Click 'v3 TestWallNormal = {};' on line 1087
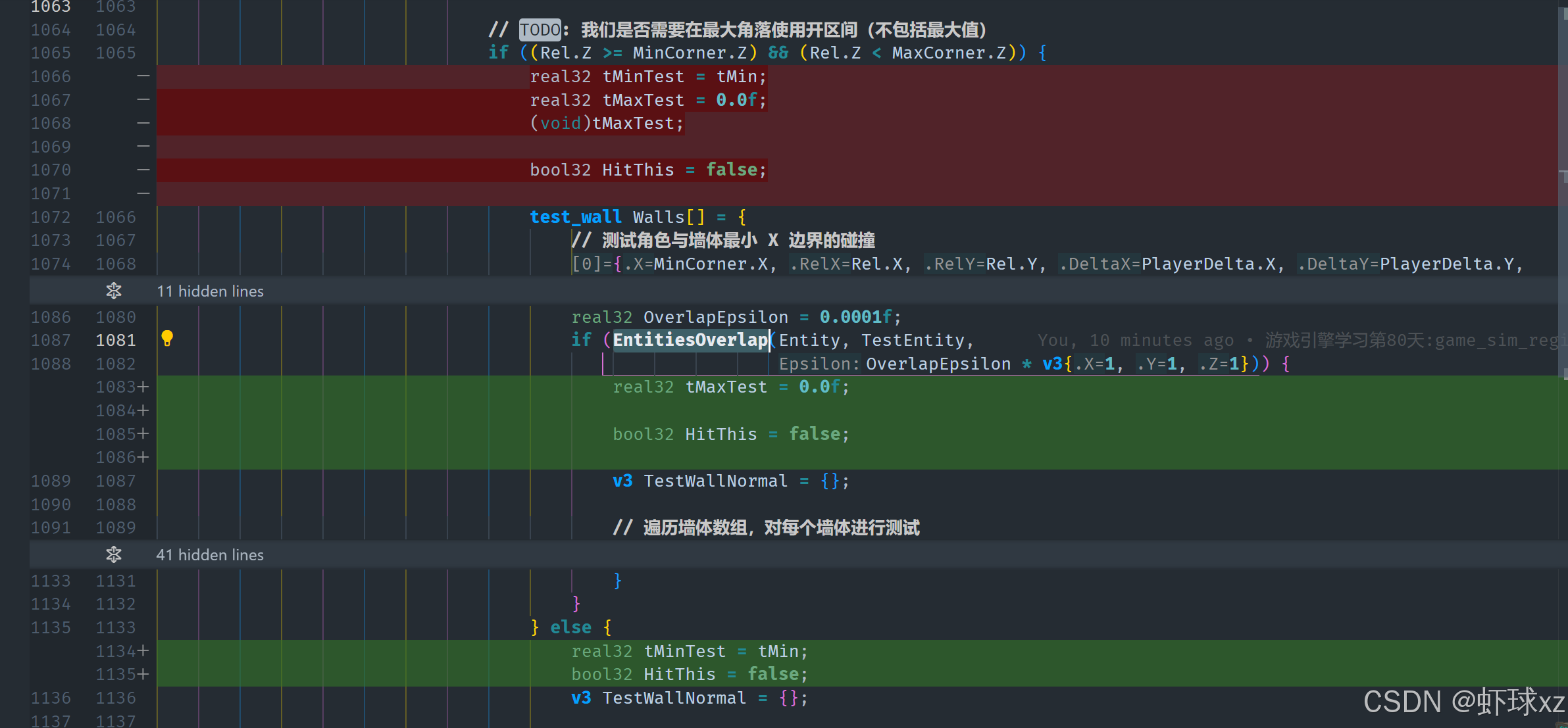Screen dimensions: 1568x728 [x=731, y=481]
